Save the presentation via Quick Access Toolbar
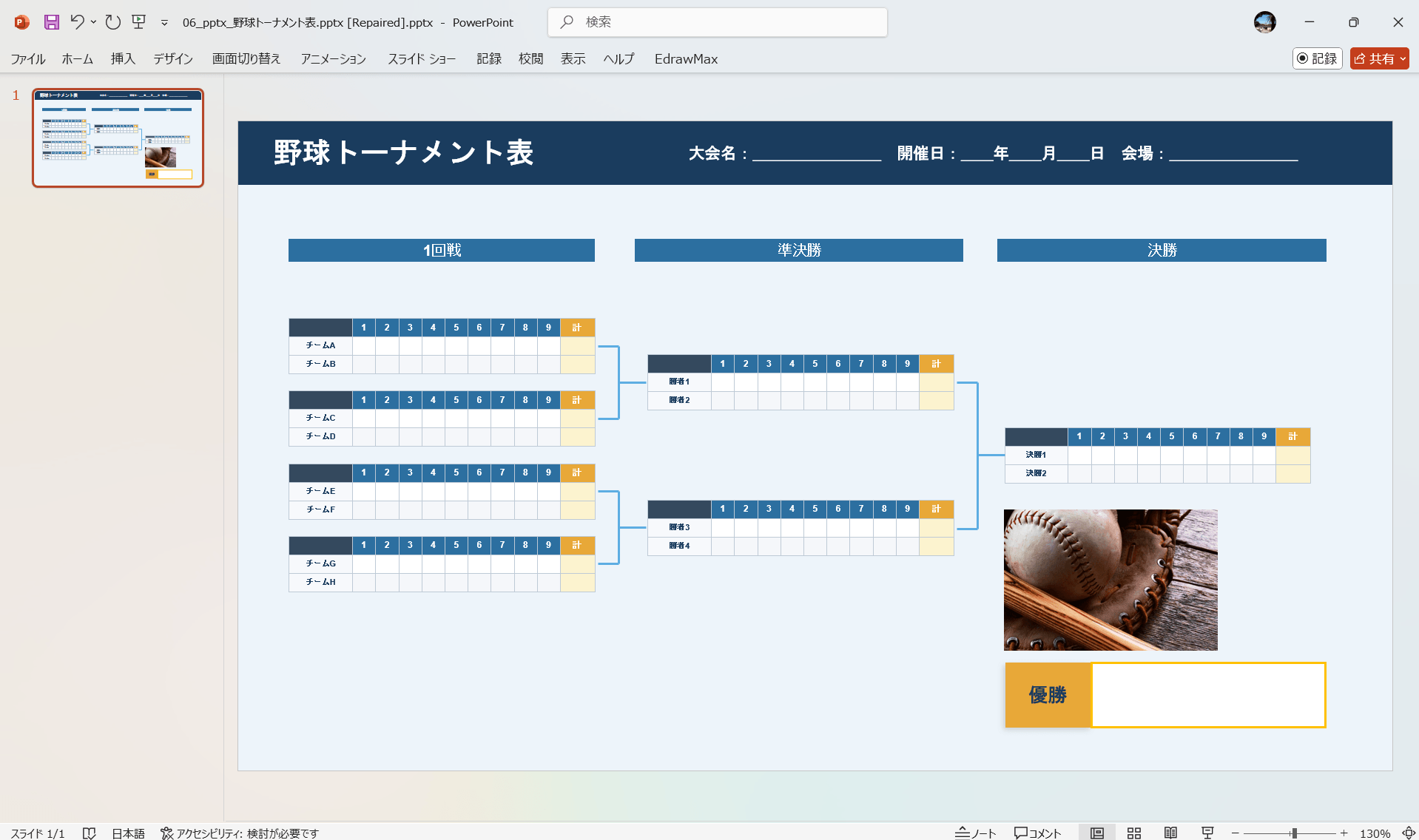Screen dimensions: 1419x840 point(51,22)
